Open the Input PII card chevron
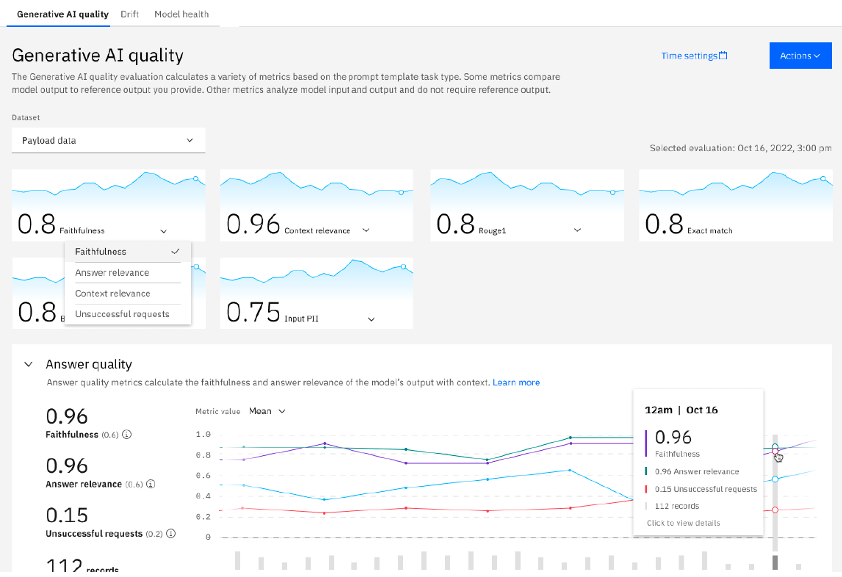This screenshot has height=577, width=842. 371,319
